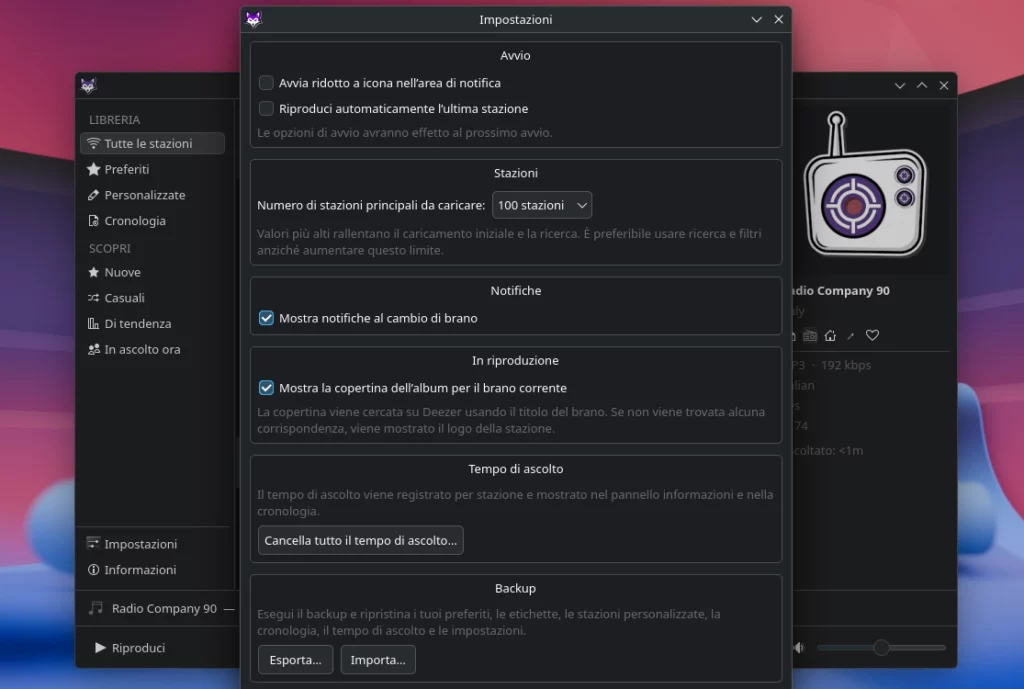1024x689 pixels.
Task: Add station to favorites with heart icon
Action: click(872, 336)
